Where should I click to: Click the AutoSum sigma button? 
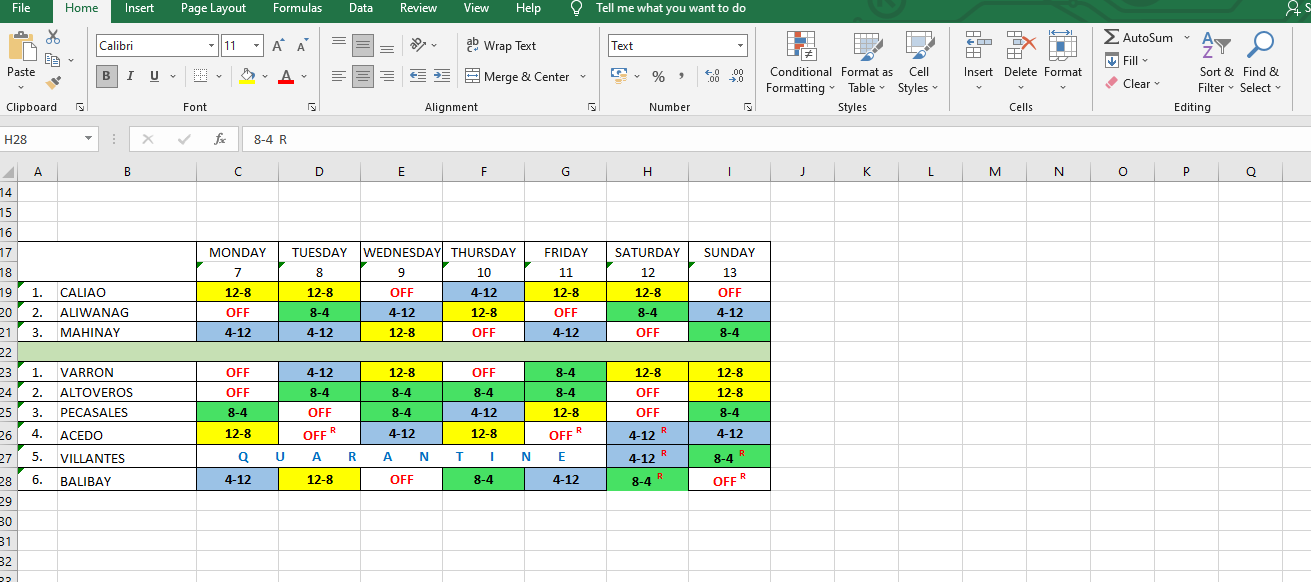coord(1138,37)
